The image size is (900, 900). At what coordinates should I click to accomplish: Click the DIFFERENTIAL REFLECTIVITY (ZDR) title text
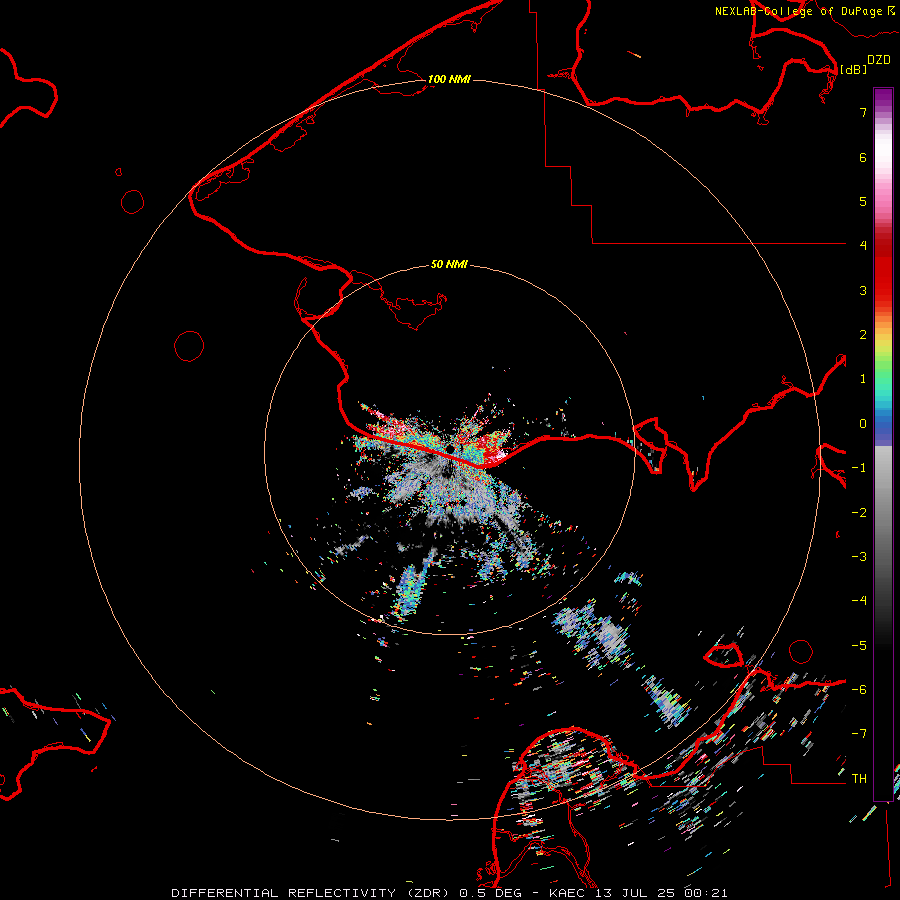pyautogui.click(x=312, y=893)
